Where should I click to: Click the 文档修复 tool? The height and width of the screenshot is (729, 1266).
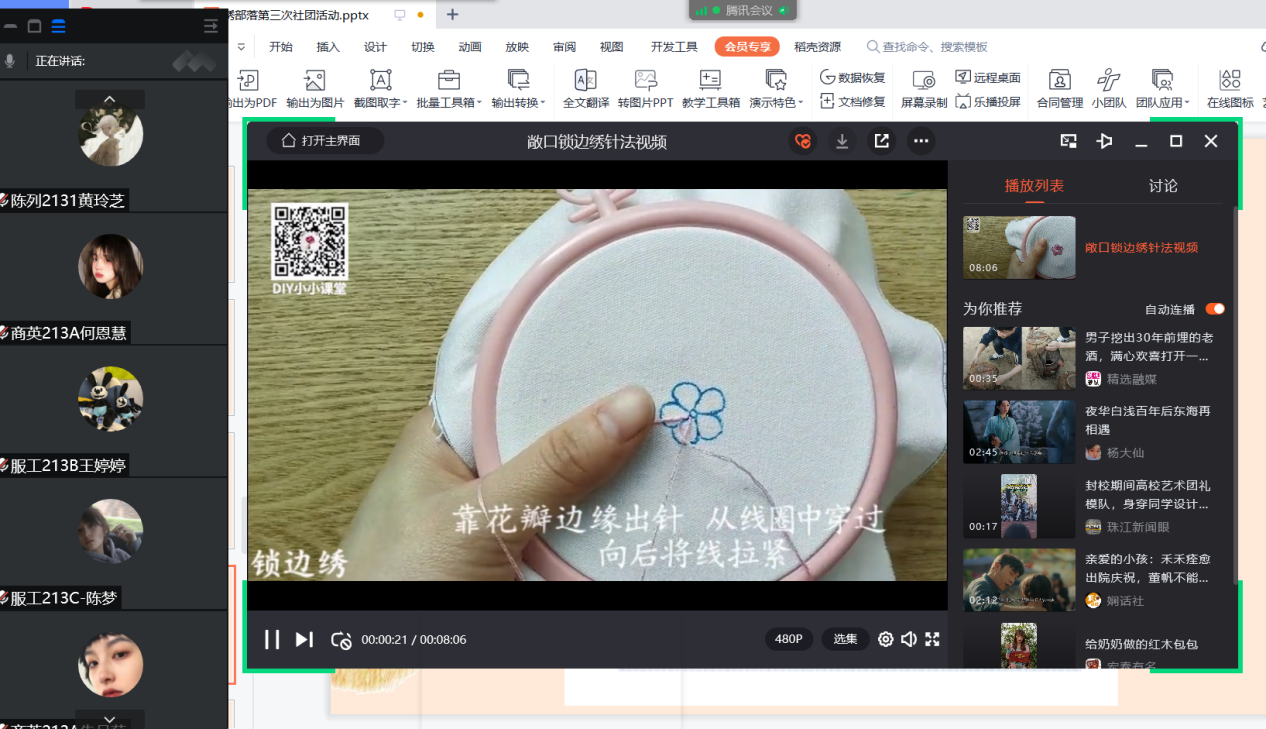point(853,101)
